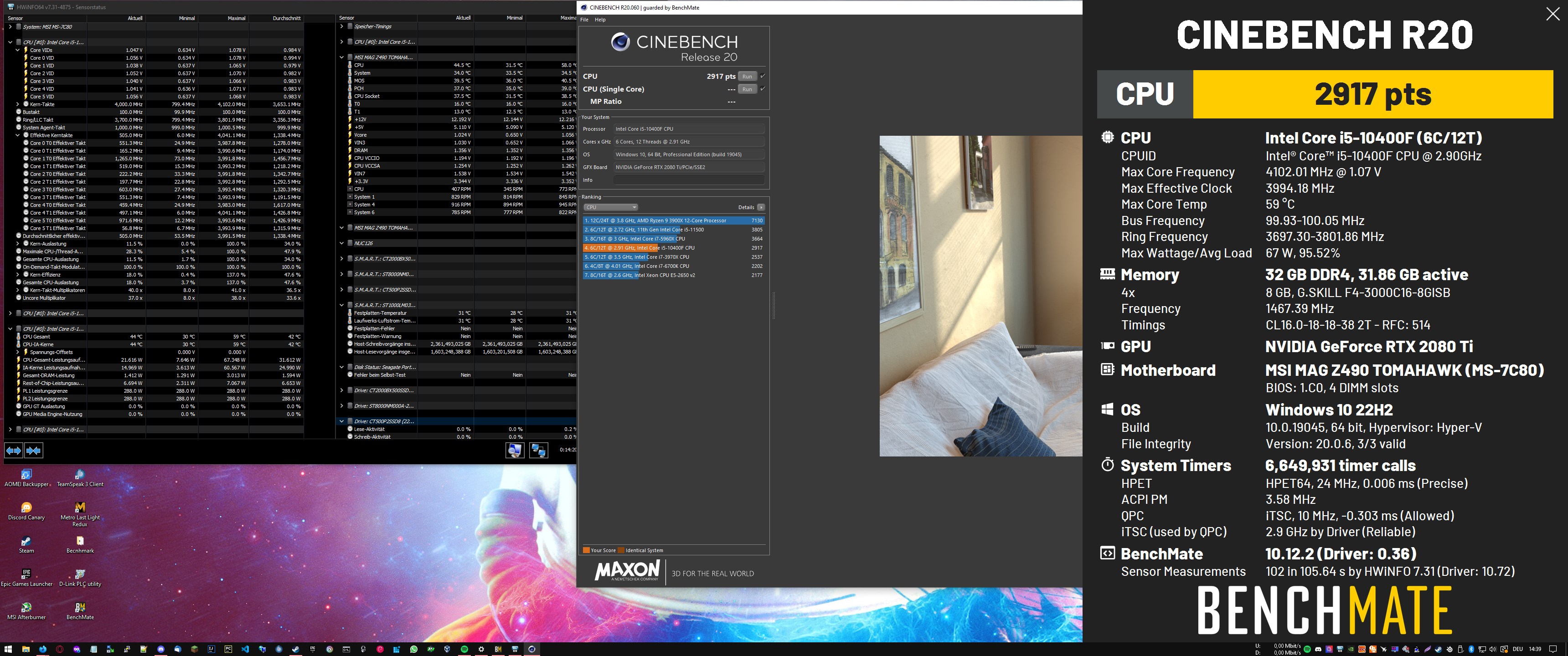
Task: Expand Kern-Takt-Multiplikatoren node
Action: [18, 290]
